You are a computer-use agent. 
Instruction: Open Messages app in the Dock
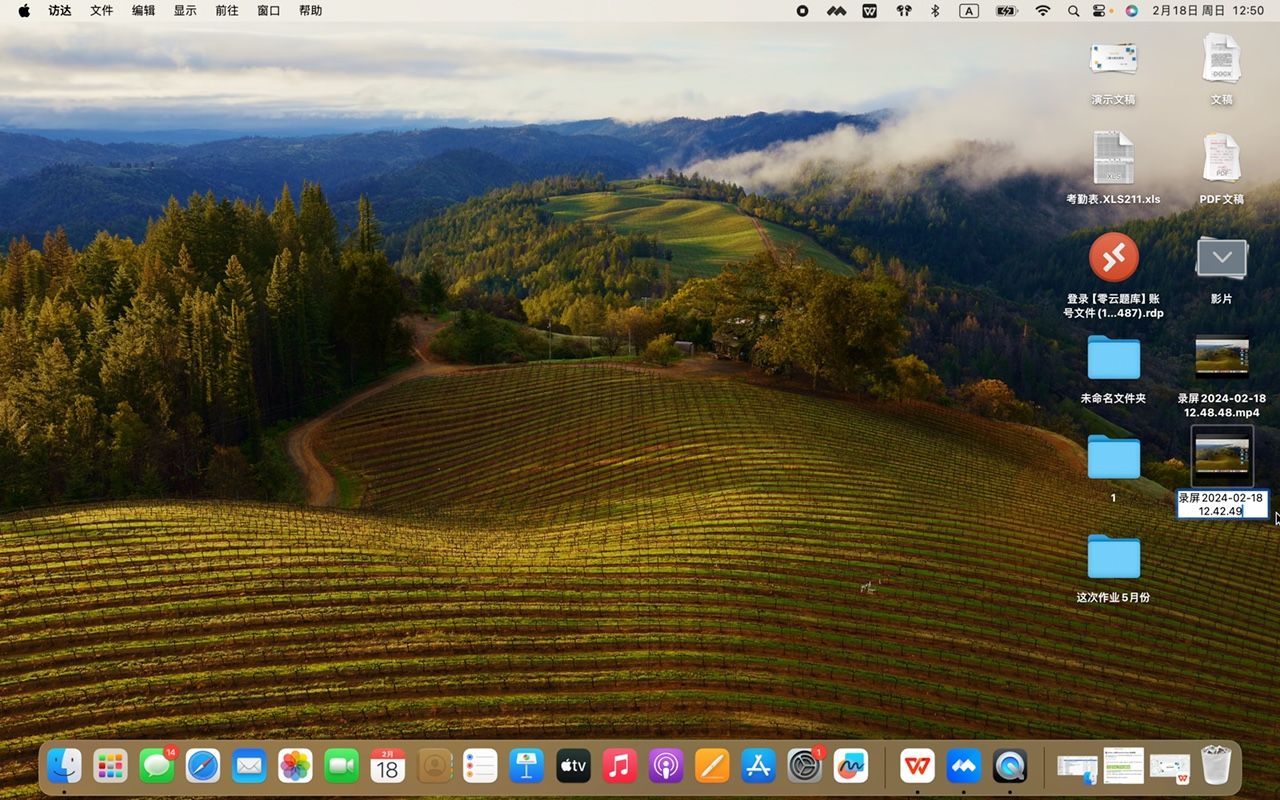click(157, 766)
